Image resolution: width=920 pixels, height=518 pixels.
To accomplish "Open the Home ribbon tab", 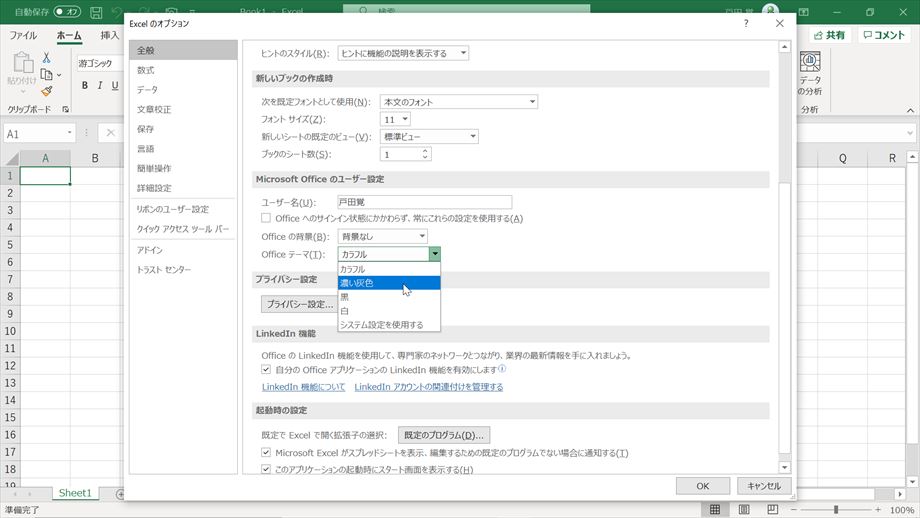I will 69,35.
